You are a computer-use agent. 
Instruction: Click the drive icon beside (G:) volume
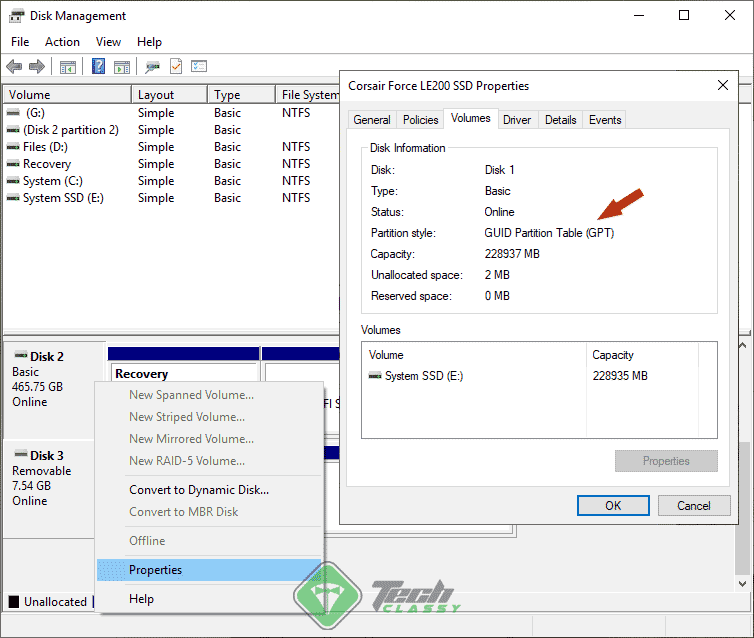[x=13, y=113]
